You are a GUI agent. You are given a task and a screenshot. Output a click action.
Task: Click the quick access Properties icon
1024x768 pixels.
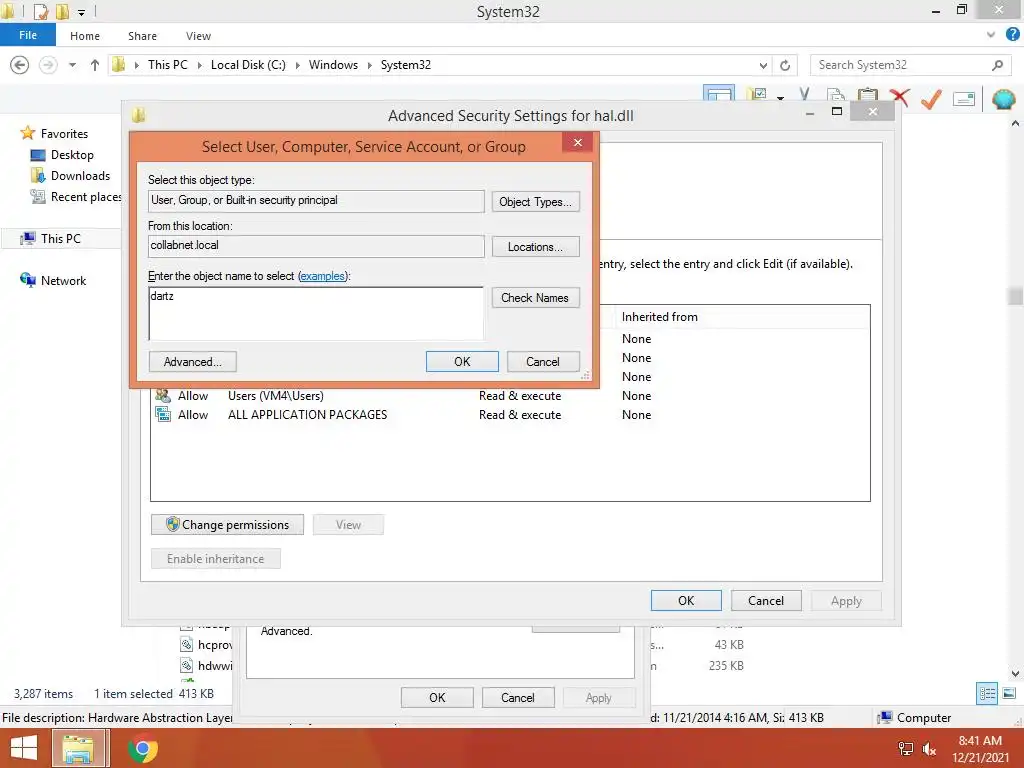click(40, 11)
